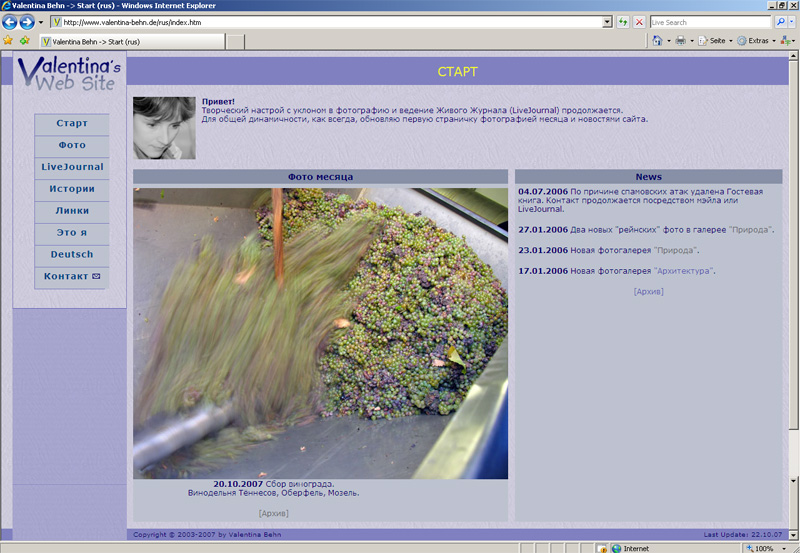
Task: Go to the browser Home page icon
Action: [657, 41]
